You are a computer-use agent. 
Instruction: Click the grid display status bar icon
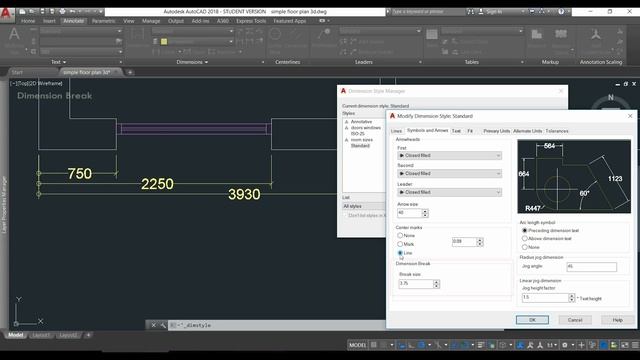(x=373, y=345)
